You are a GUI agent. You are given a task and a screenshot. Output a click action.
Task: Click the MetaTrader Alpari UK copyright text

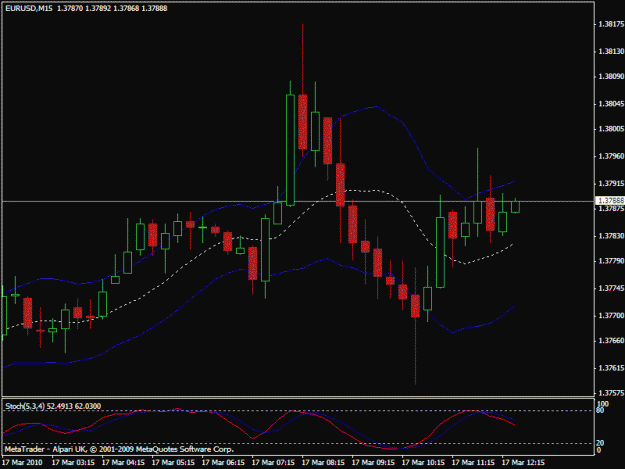pos(119,449)
